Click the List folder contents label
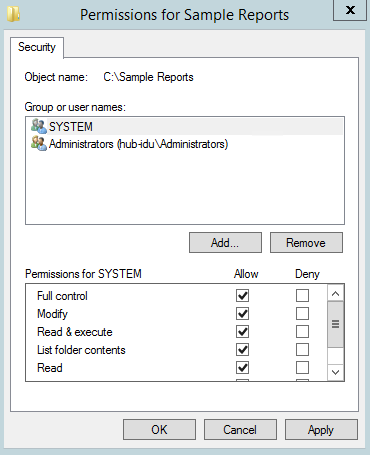This screenshot has width=370, height=455. point(81,350)
